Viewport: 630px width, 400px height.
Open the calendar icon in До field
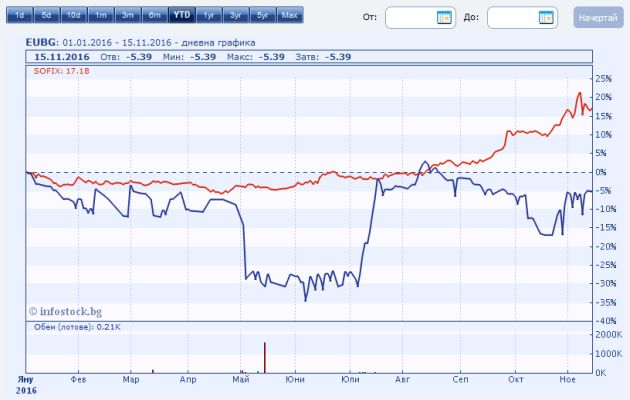coord(546,17)
